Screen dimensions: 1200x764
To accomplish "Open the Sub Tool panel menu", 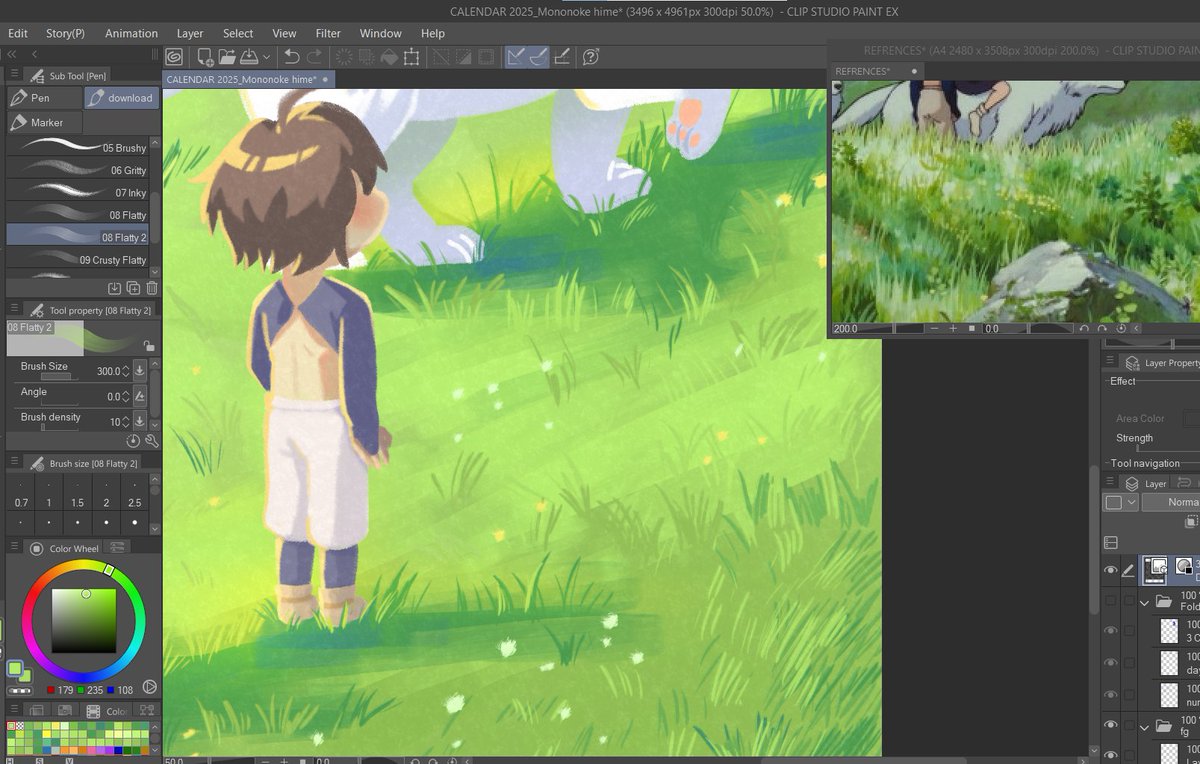I will click(x=14, y=75).
